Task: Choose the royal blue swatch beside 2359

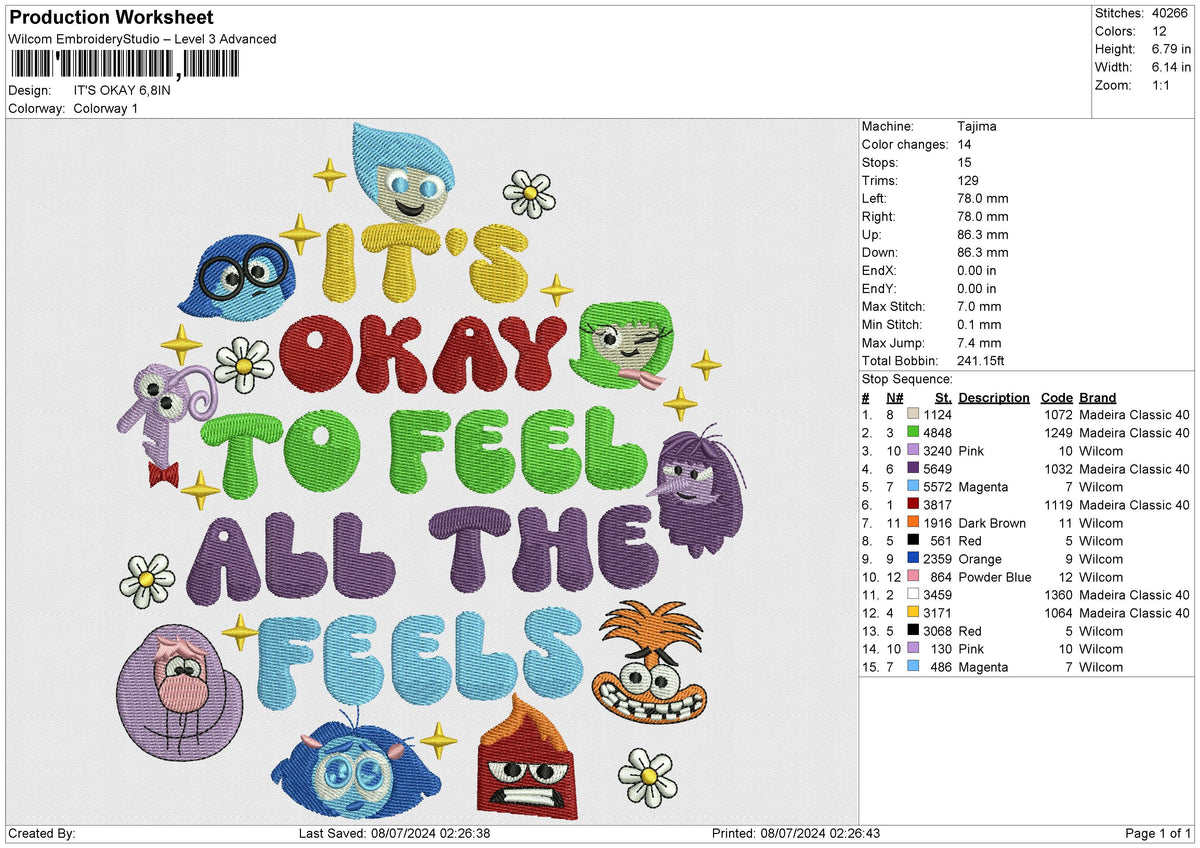Action: pos(913,559)
